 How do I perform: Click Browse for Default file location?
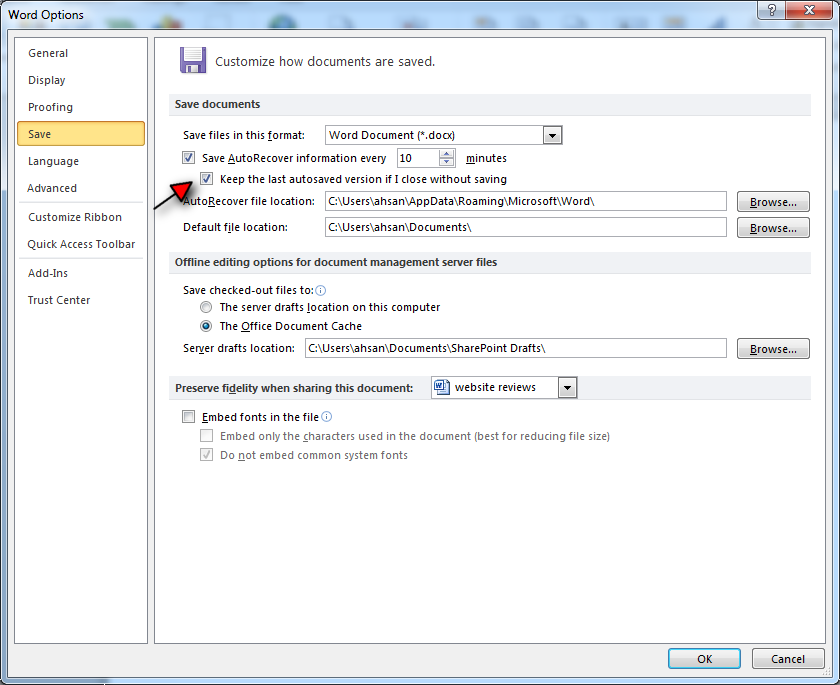[x=773, y=228]
